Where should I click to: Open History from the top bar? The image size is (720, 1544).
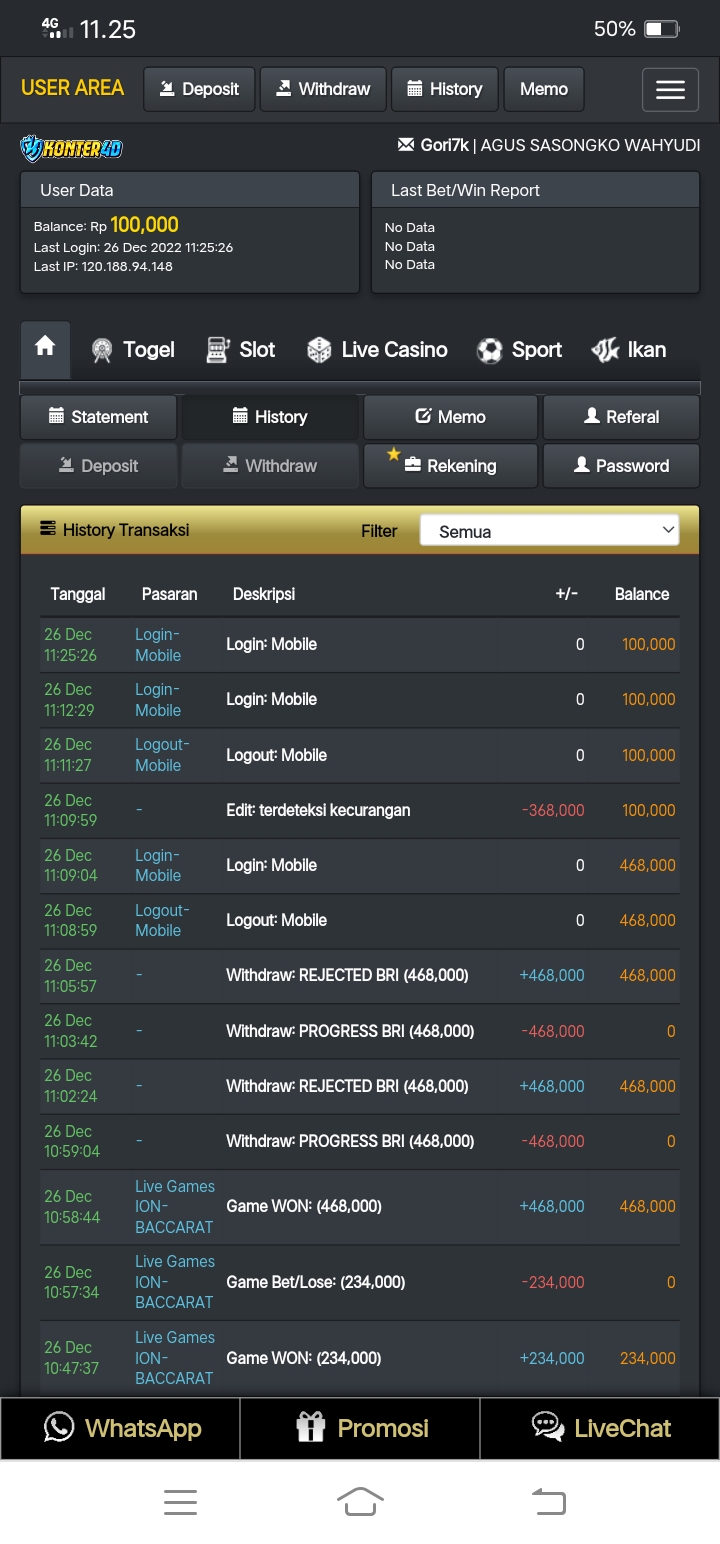[444, 90]
